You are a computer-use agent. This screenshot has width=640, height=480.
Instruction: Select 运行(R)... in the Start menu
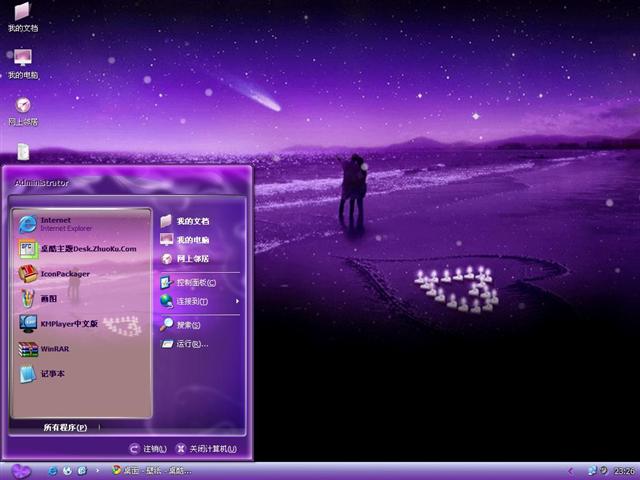190,344
